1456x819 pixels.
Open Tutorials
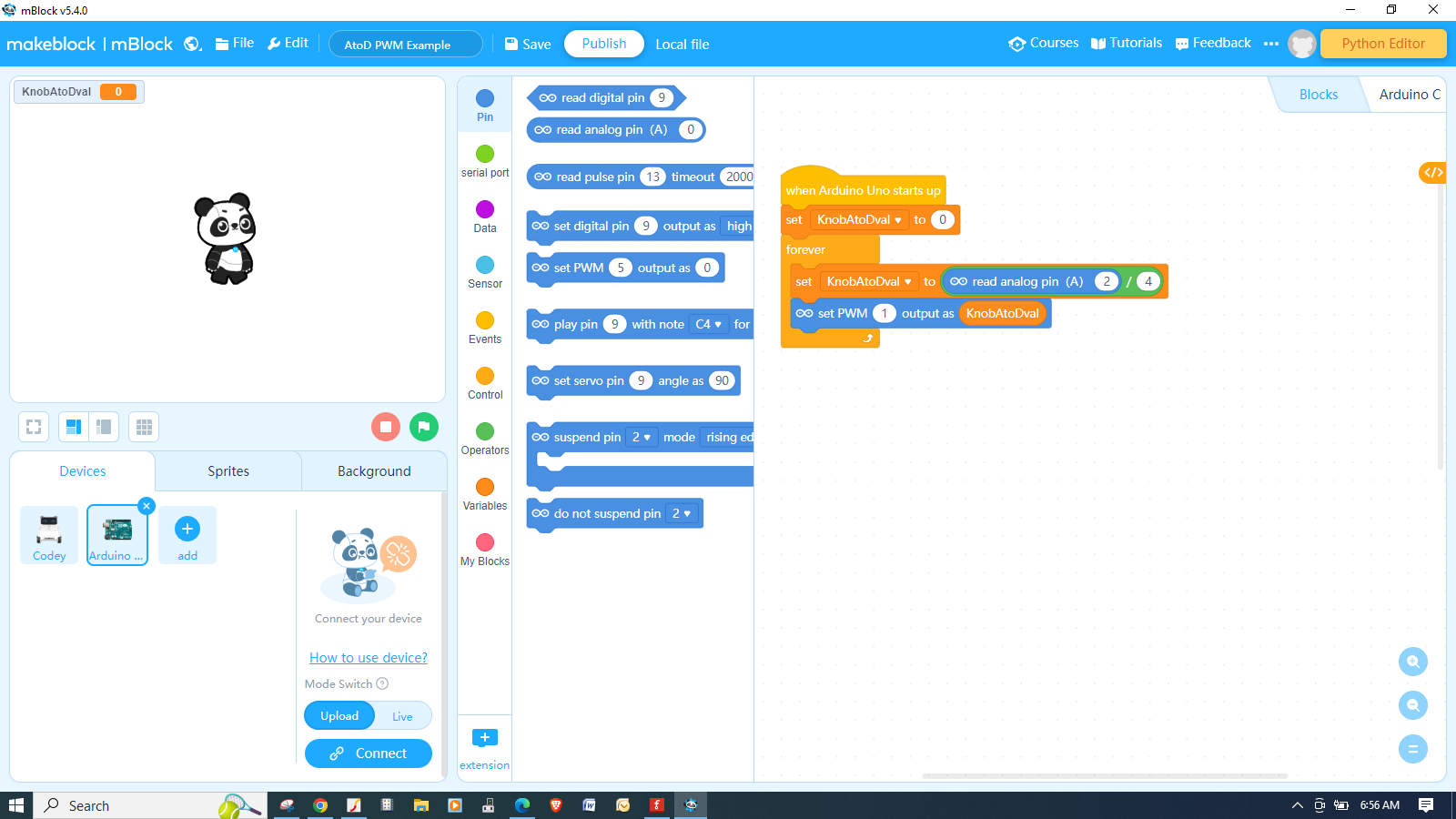[x=1127, y=43]
